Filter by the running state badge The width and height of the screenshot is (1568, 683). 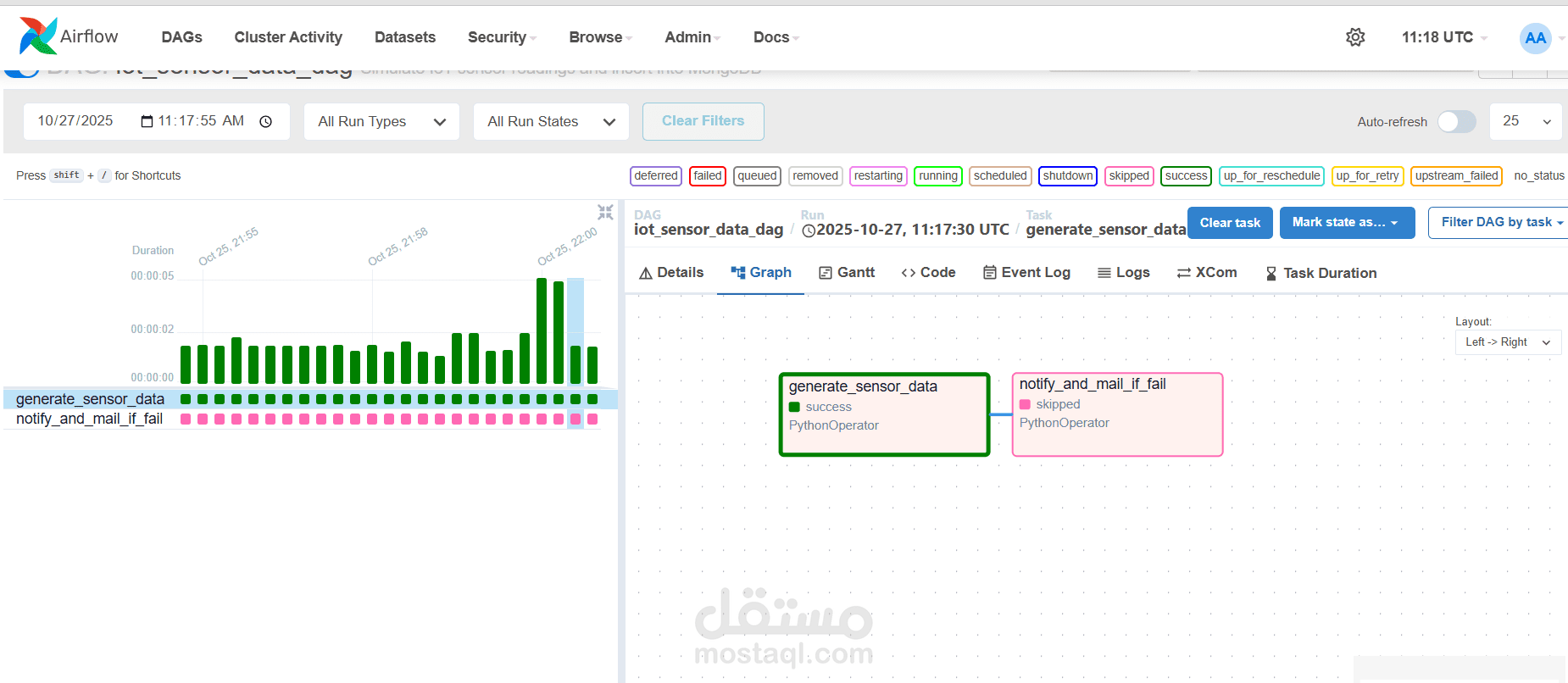click(938, 175)
